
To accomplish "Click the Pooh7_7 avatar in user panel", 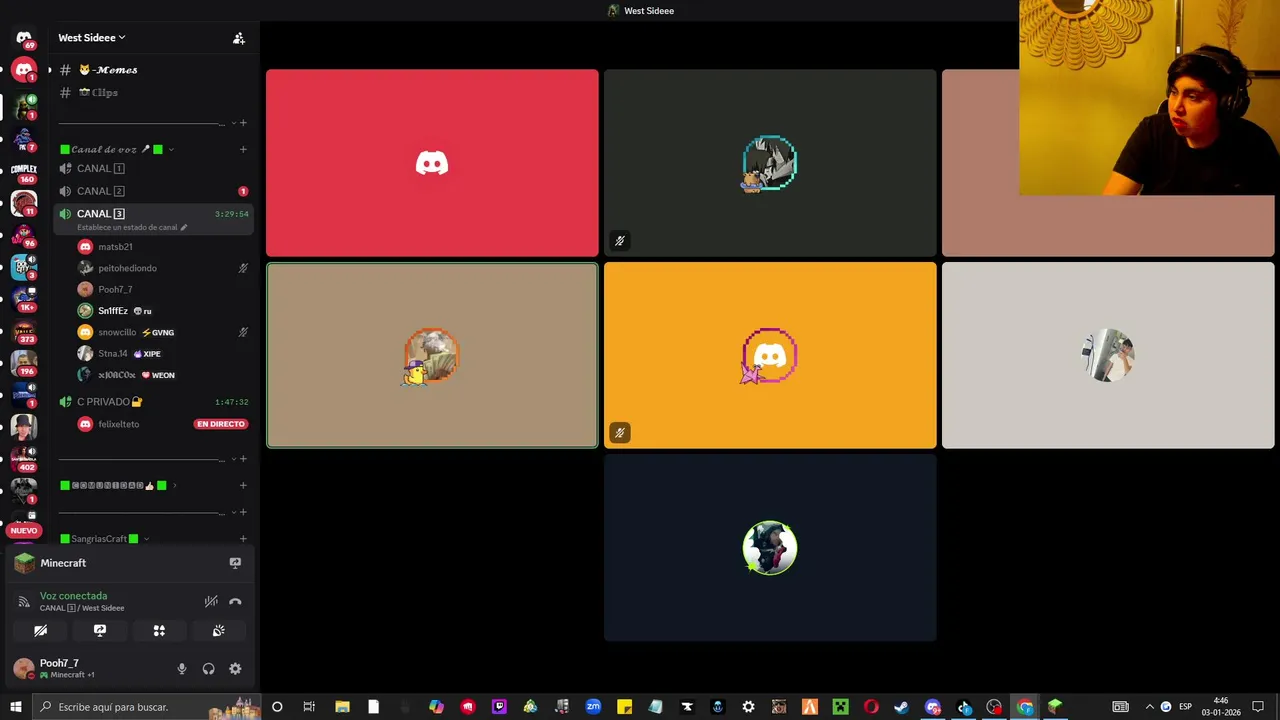I will coord(23,669).
